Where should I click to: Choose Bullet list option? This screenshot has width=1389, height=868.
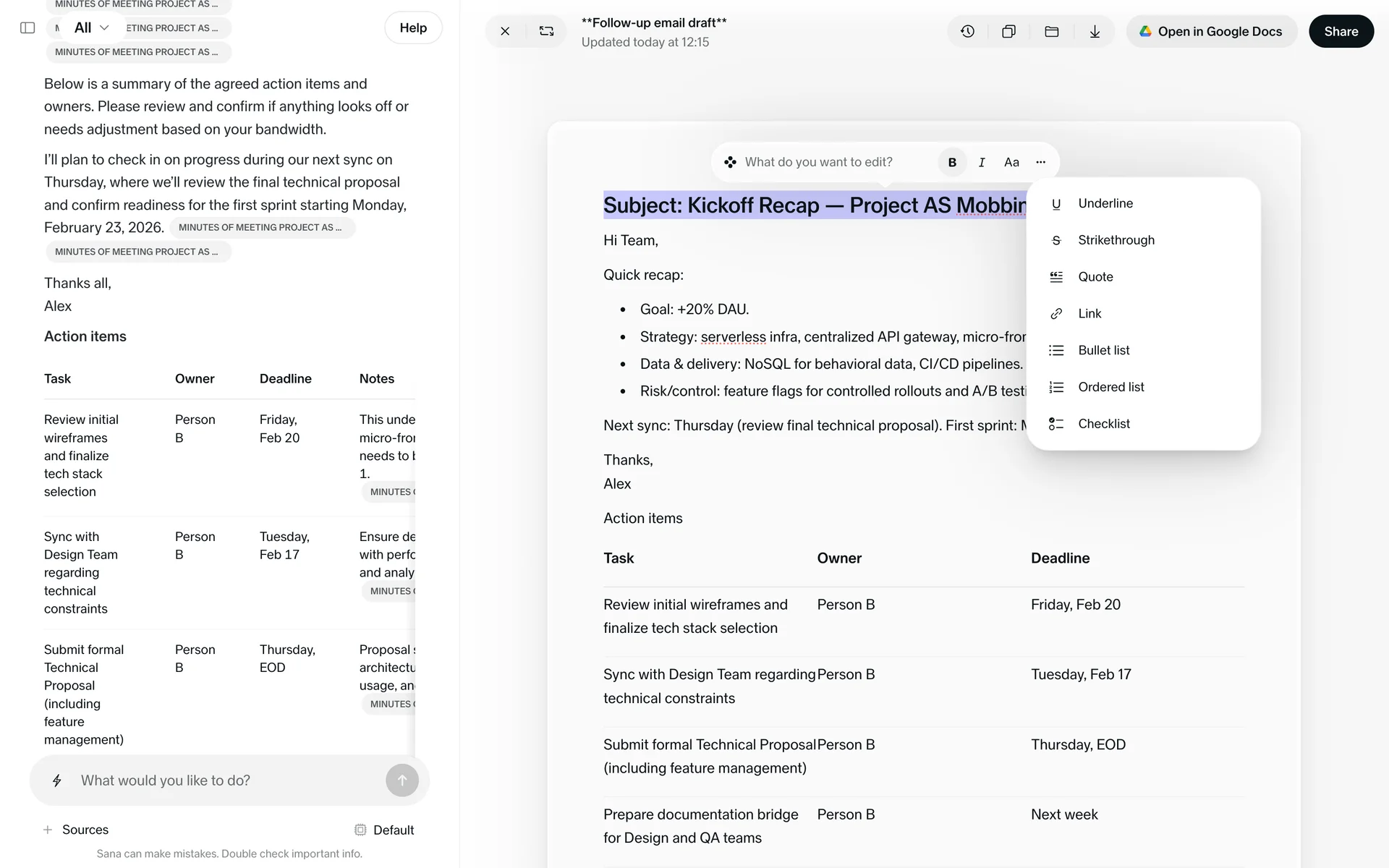point(1103,350)
